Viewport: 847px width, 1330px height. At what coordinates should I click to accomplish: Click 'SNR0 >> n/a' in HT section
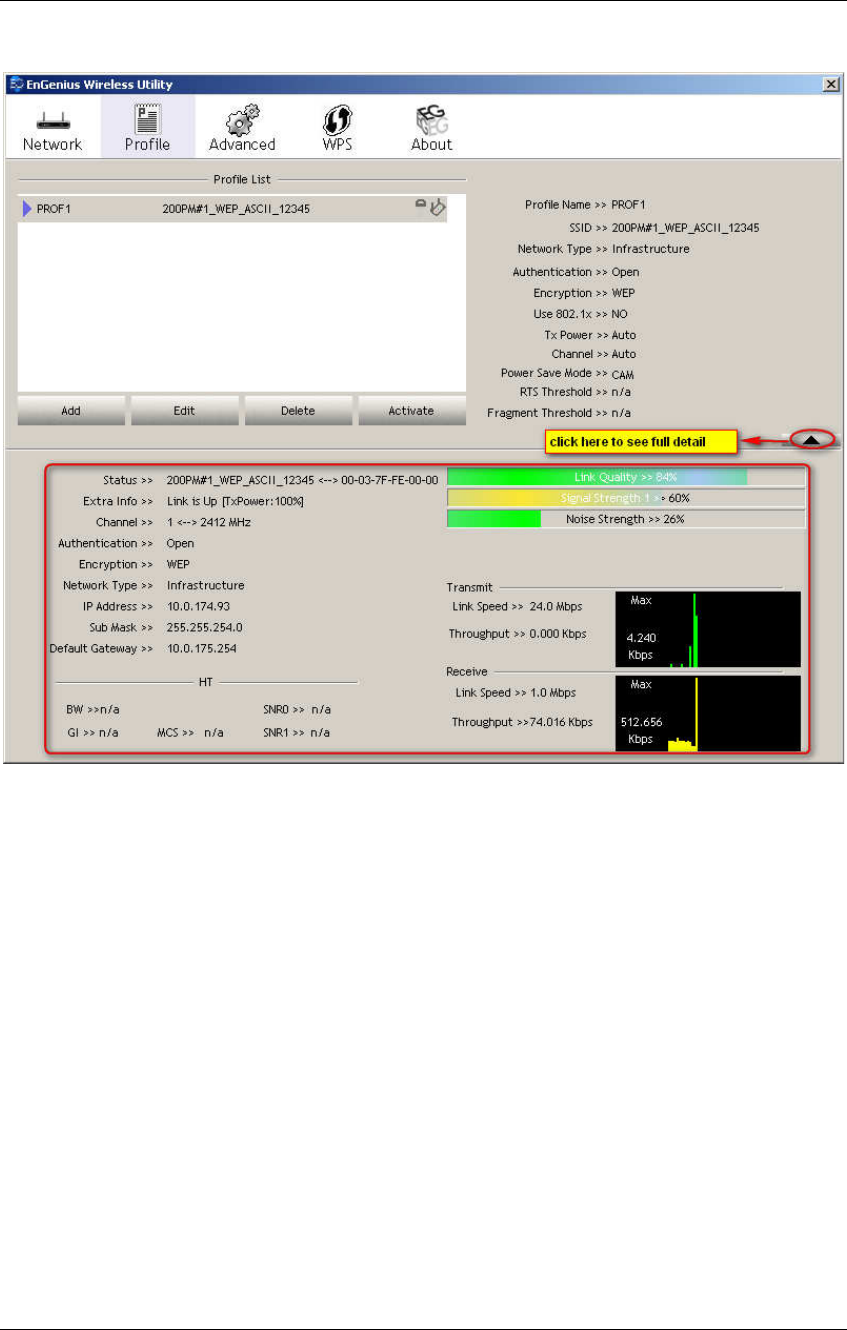[297, 709]
